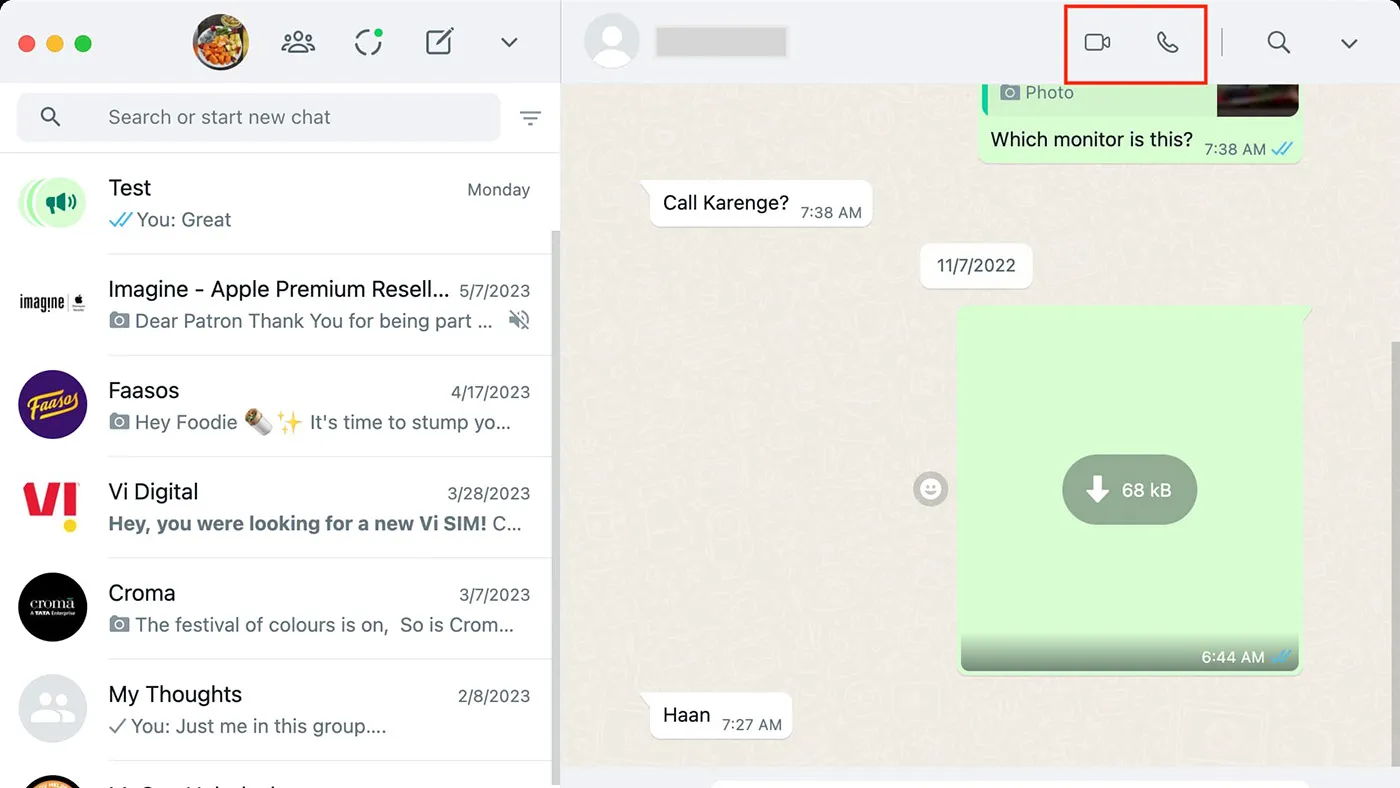Image resolution: width=1400 pixels, height=788 pixels.
Task: Open the My Thoughts group chat
Action: [x=280, y=708]
